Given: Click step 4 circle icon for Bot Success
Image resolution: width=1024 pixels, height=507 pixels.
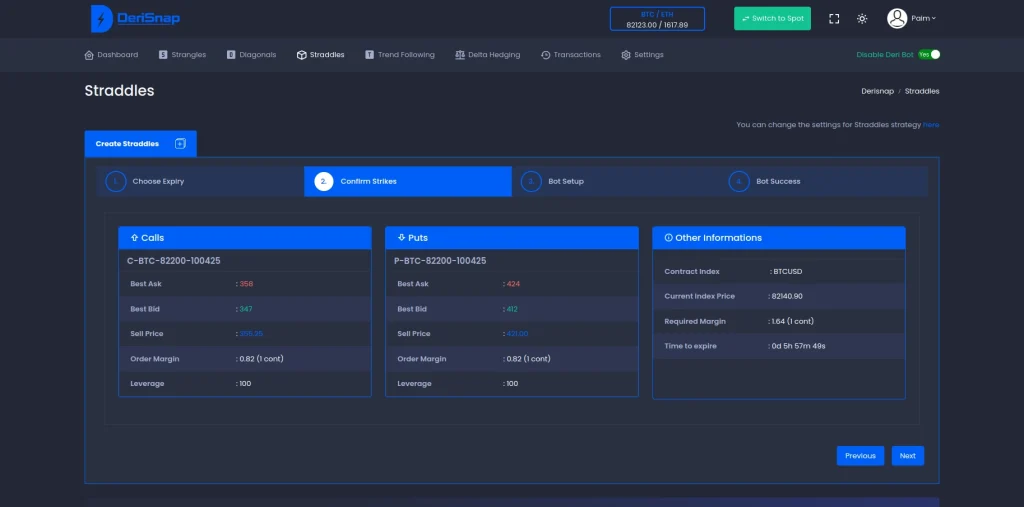Looking at the screenshot, I should point(739,181).
